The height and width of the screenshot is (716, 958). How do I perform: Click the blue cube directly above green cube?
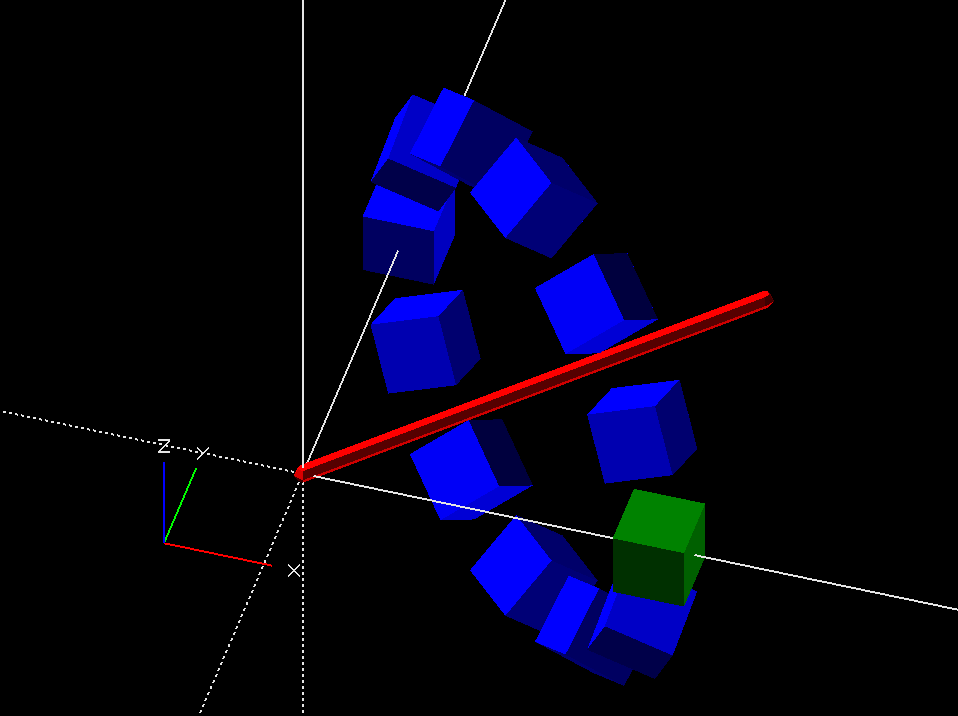click(640, 430)
